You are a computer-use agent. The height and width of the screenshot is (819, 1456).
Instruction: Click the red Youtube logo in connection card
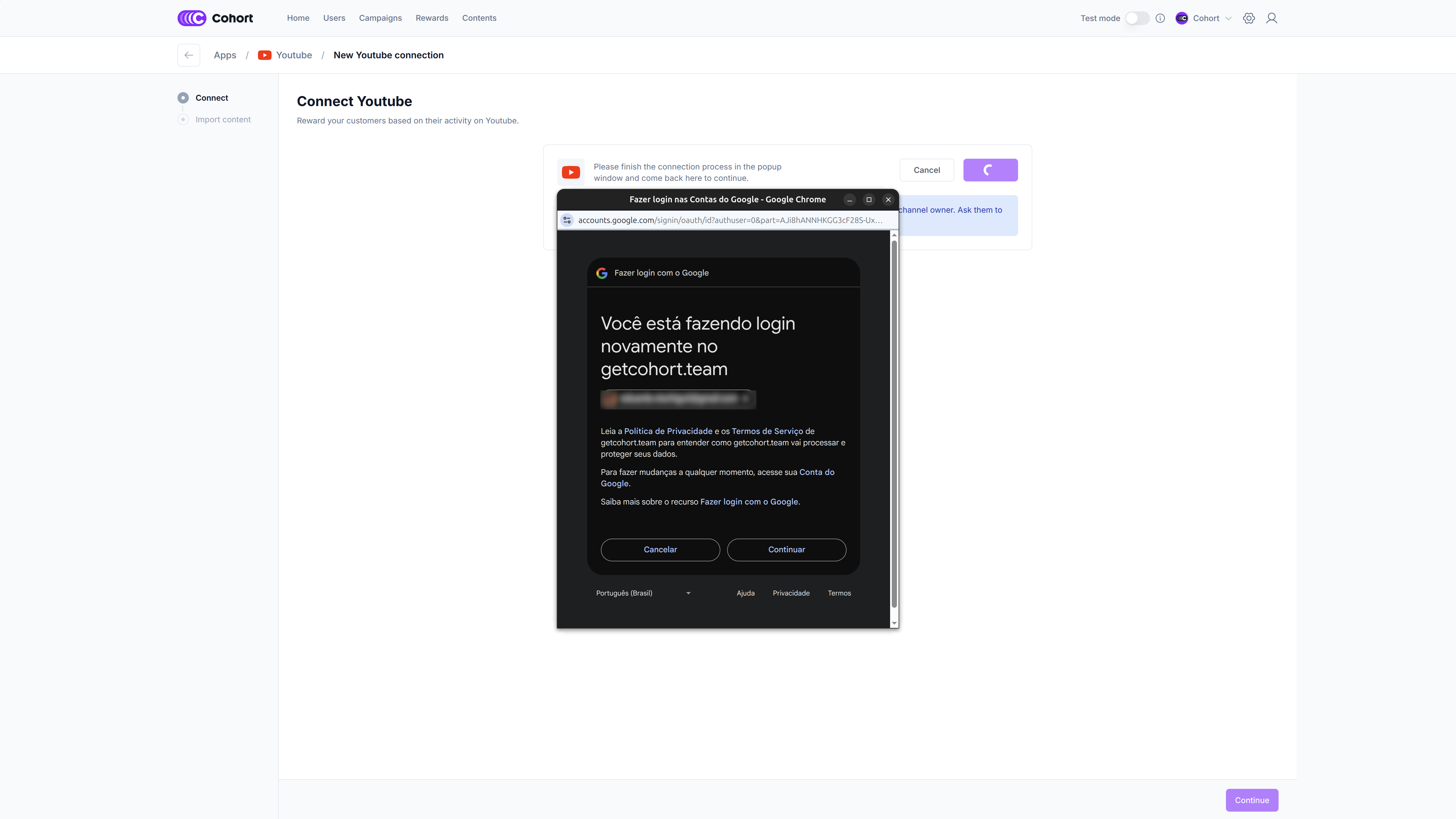coord(571,172)
